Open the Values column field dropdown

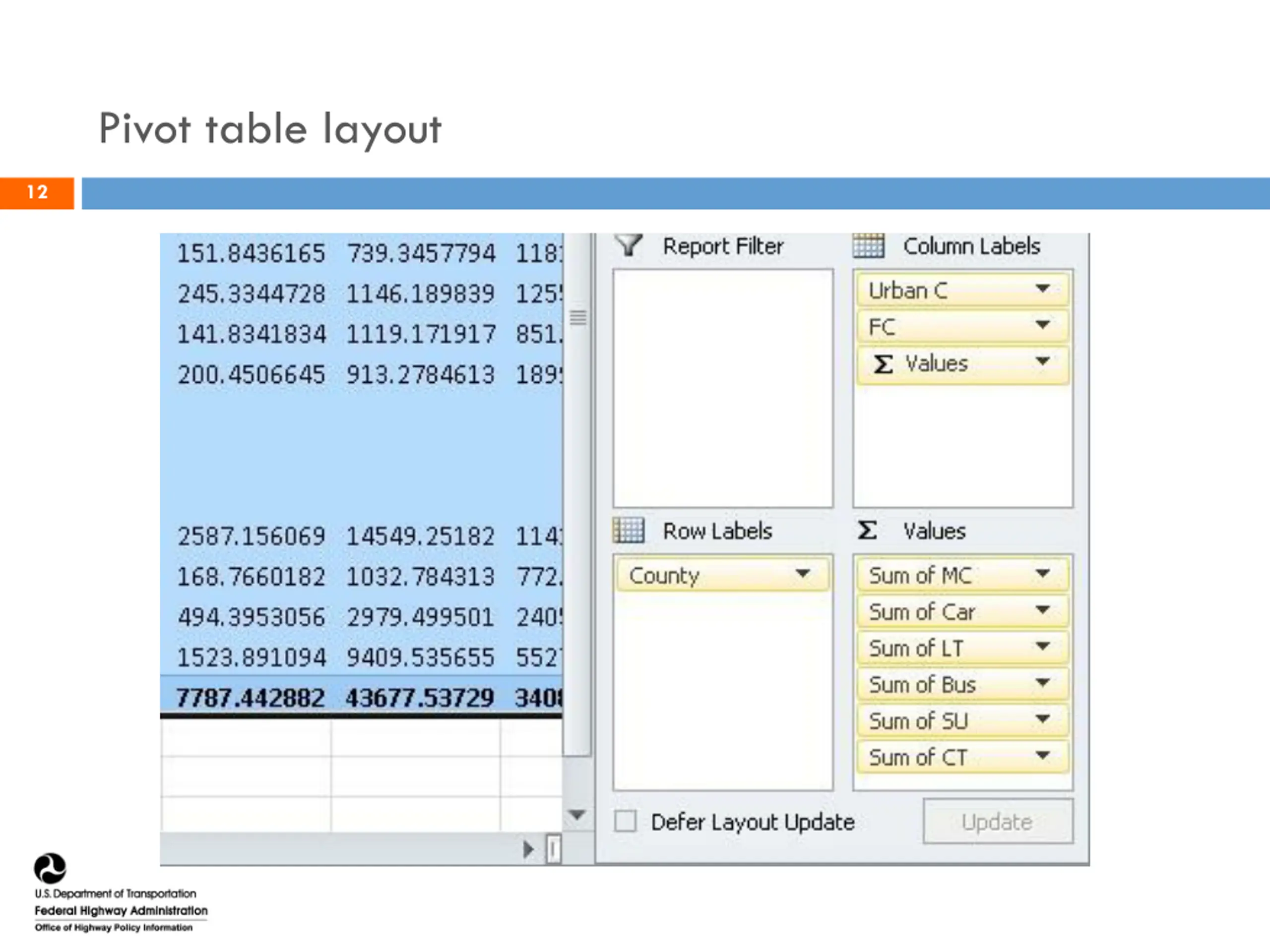coord(1043,361)
